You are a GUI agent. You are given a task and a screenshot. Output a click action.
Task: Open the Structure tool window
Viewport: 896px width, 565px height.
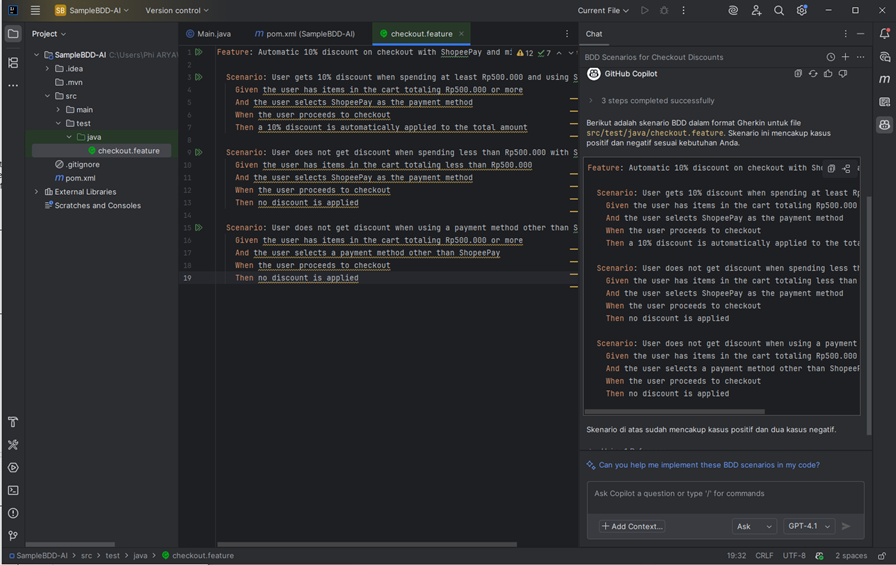point(13,63)
